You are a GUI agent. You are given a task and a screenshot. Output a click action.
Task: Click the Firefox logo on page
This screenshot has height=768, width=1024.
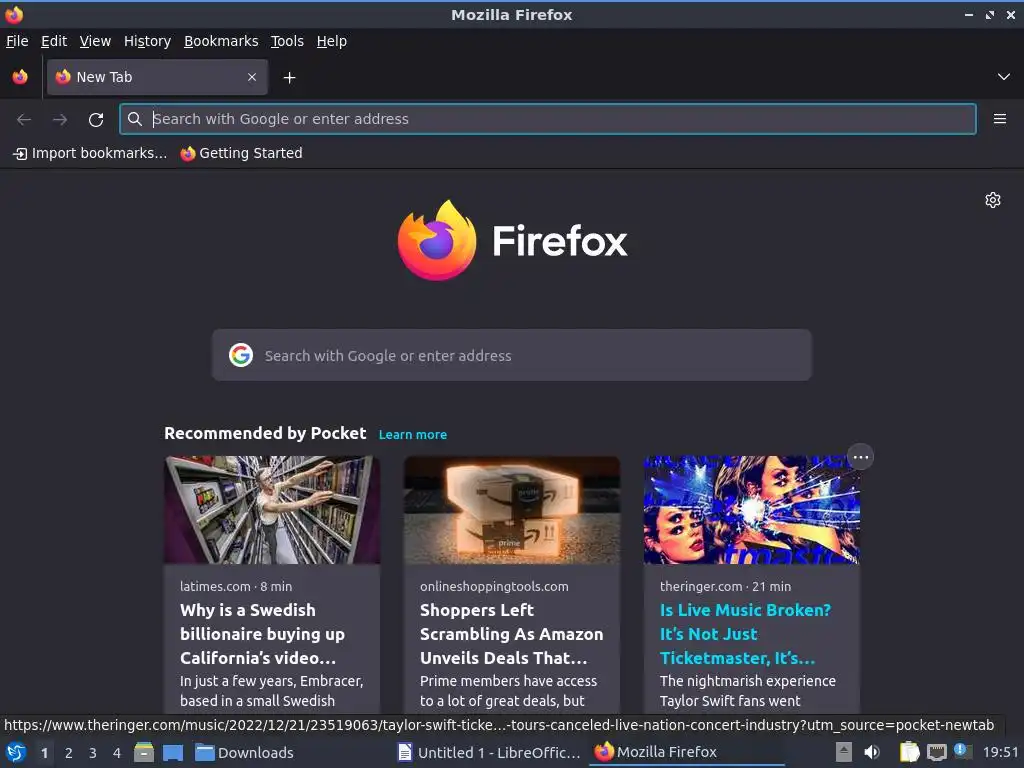coord(512,240)
